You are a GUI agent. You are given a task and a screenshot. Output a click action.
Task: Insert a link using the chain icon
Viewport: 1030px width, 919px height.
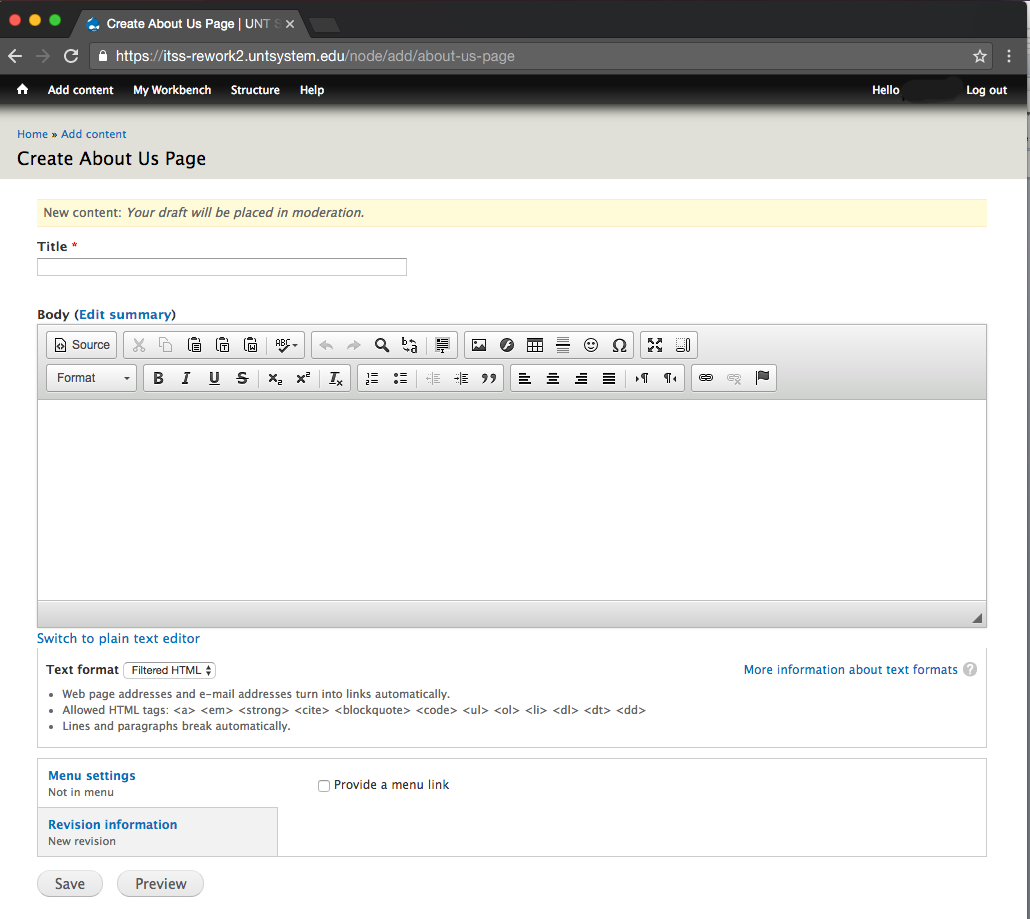[706, 378]
